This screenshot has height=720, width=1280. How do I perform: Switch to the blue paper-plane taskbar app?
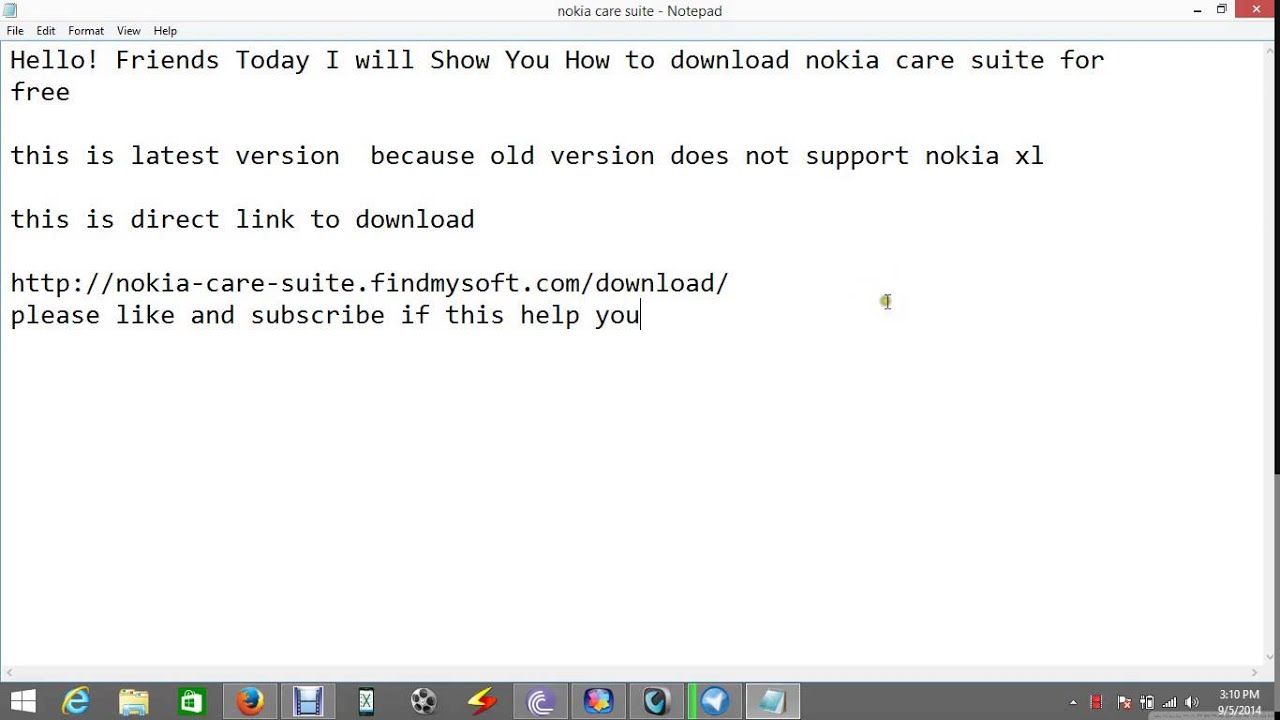(714, 701)
